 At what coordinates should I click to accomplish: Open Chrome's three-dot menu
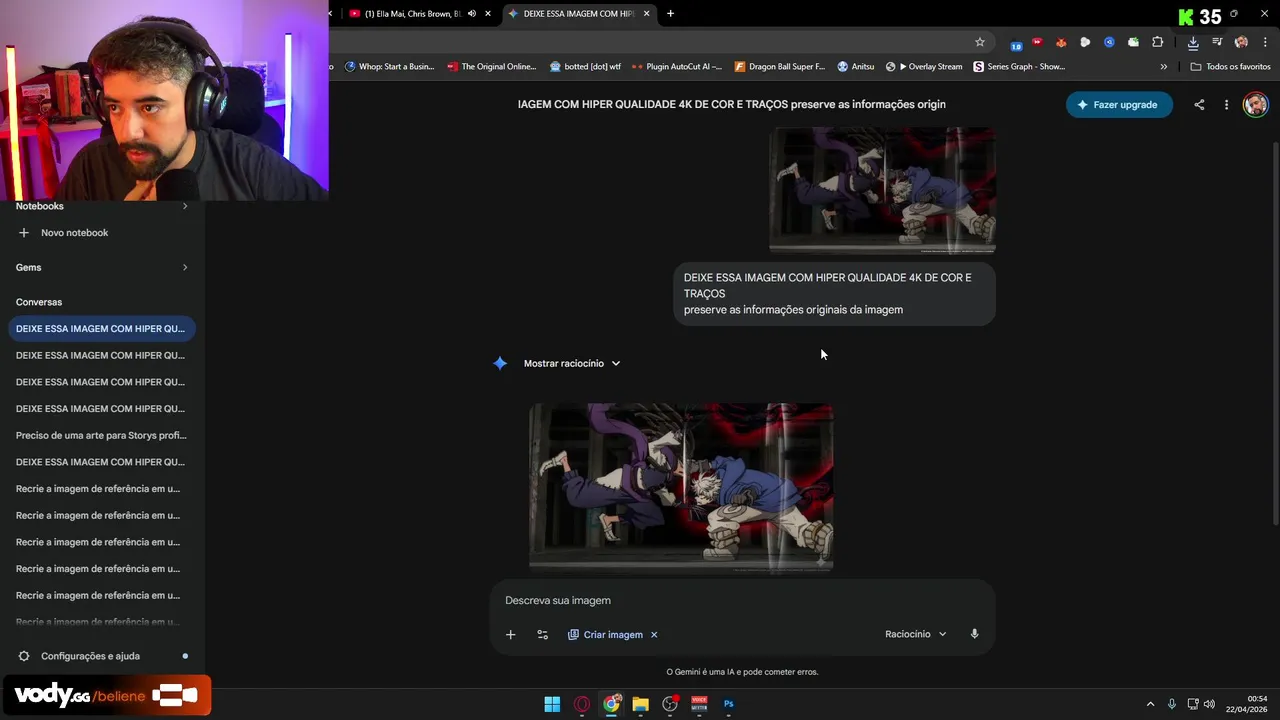(1266, 42)
